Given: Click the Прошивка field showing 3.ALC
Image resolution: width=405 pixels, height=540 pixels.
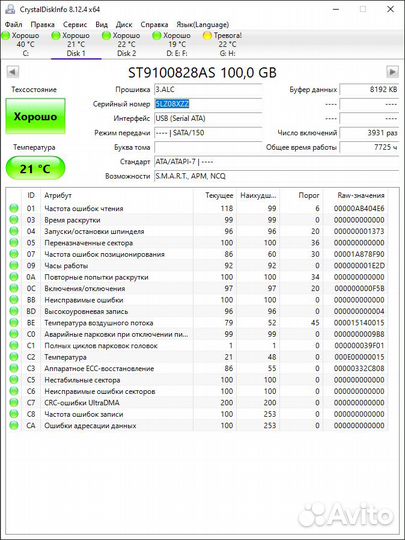Looking at the screenshot, I should coord(208,90).
